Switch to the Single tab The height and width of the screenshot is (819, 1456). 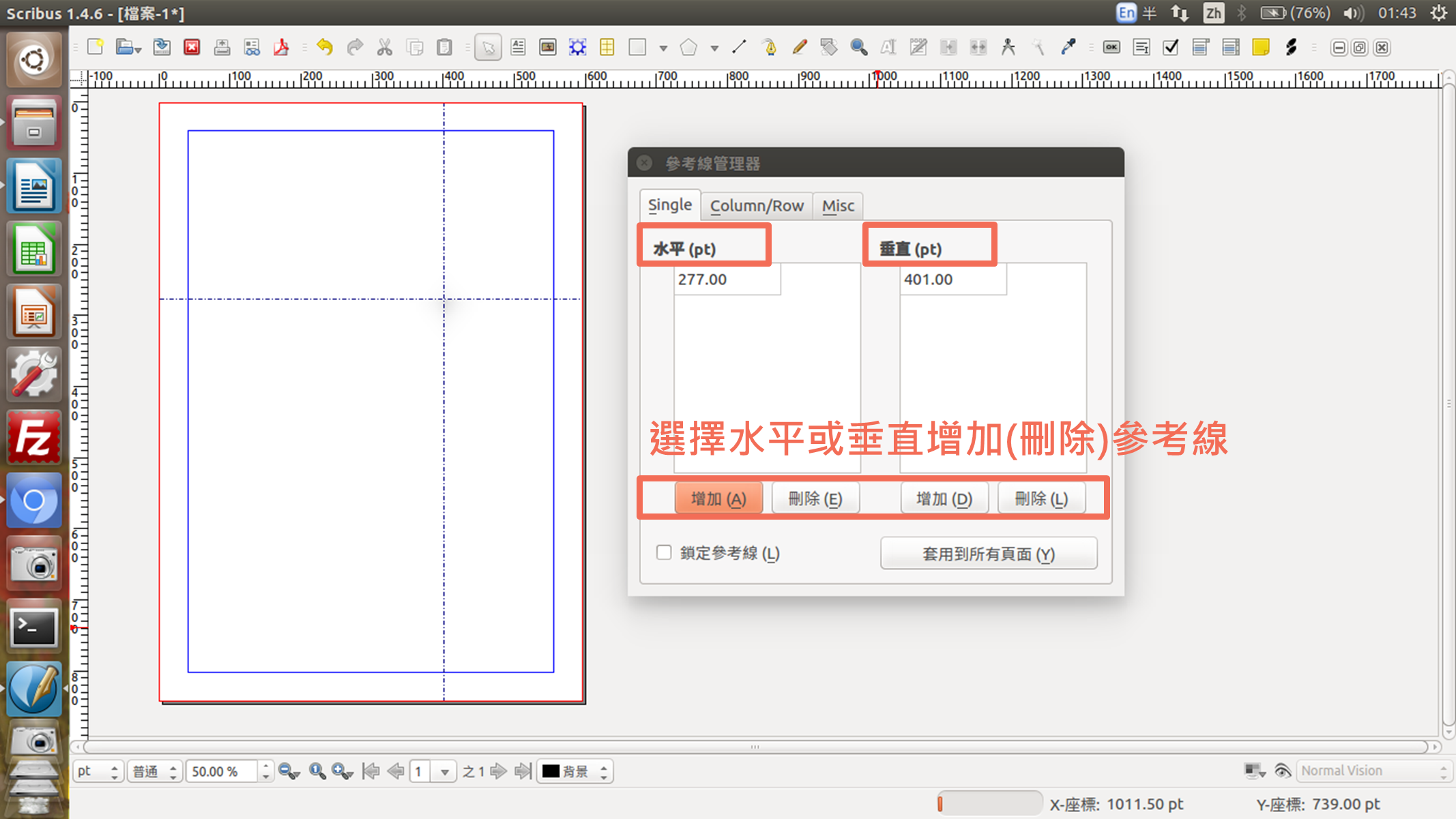670,205
